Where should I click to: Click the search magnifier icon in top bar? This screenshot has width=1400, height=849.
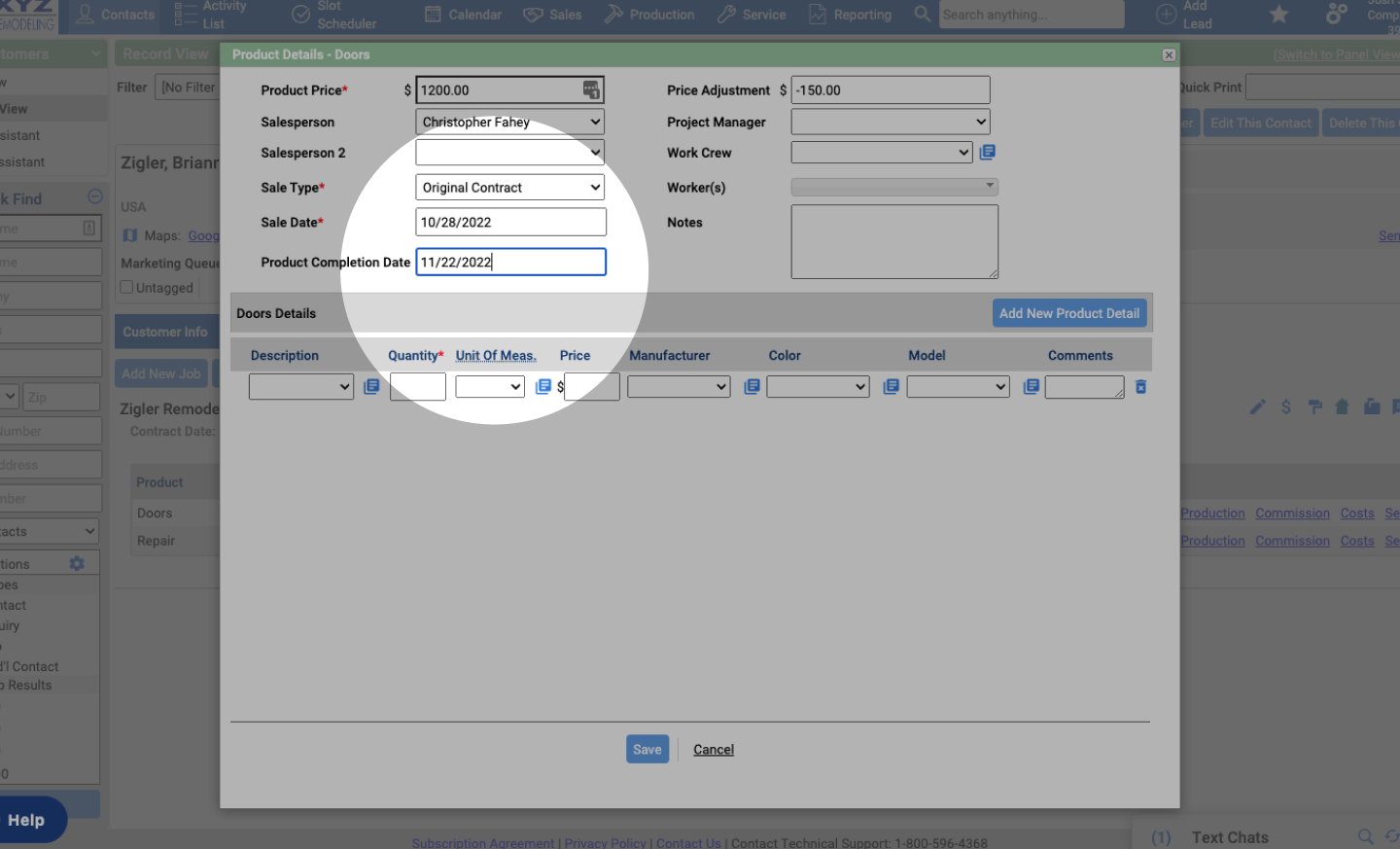pyautogui.click(x=923, y=14)
